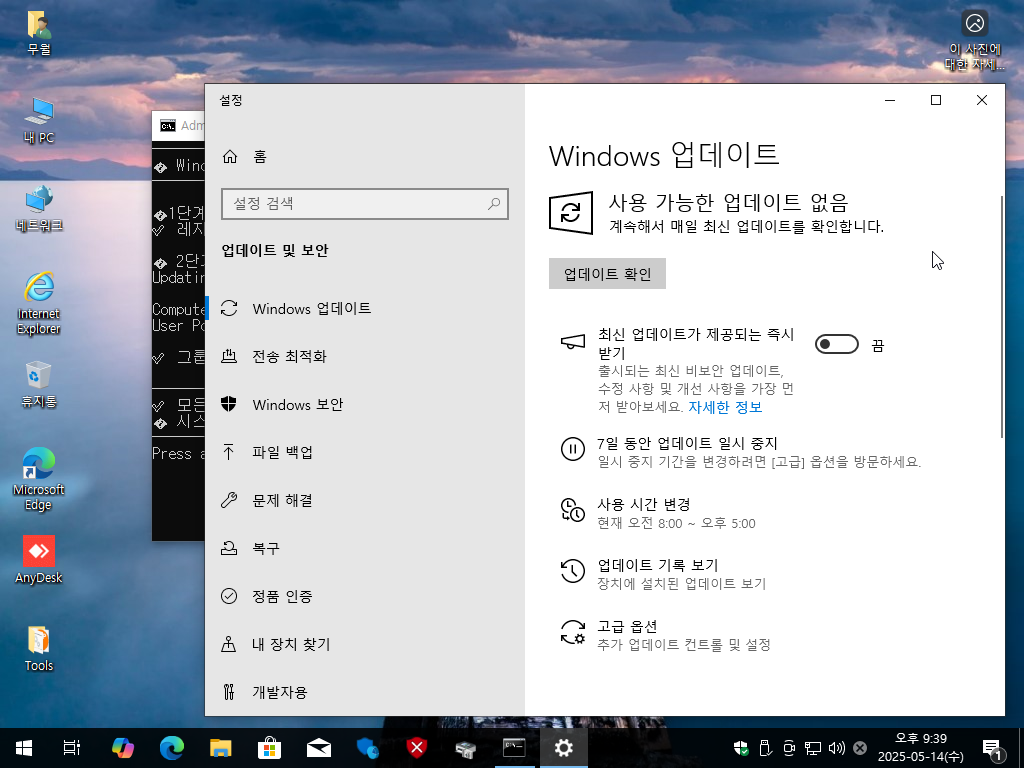Image resolution: width=1024 pixels, height=768 pixels.
Task: Click the pause icon for 7일 동안 업데이트 일시 중지
Action: pyautogui.click(x=573, y=449)
